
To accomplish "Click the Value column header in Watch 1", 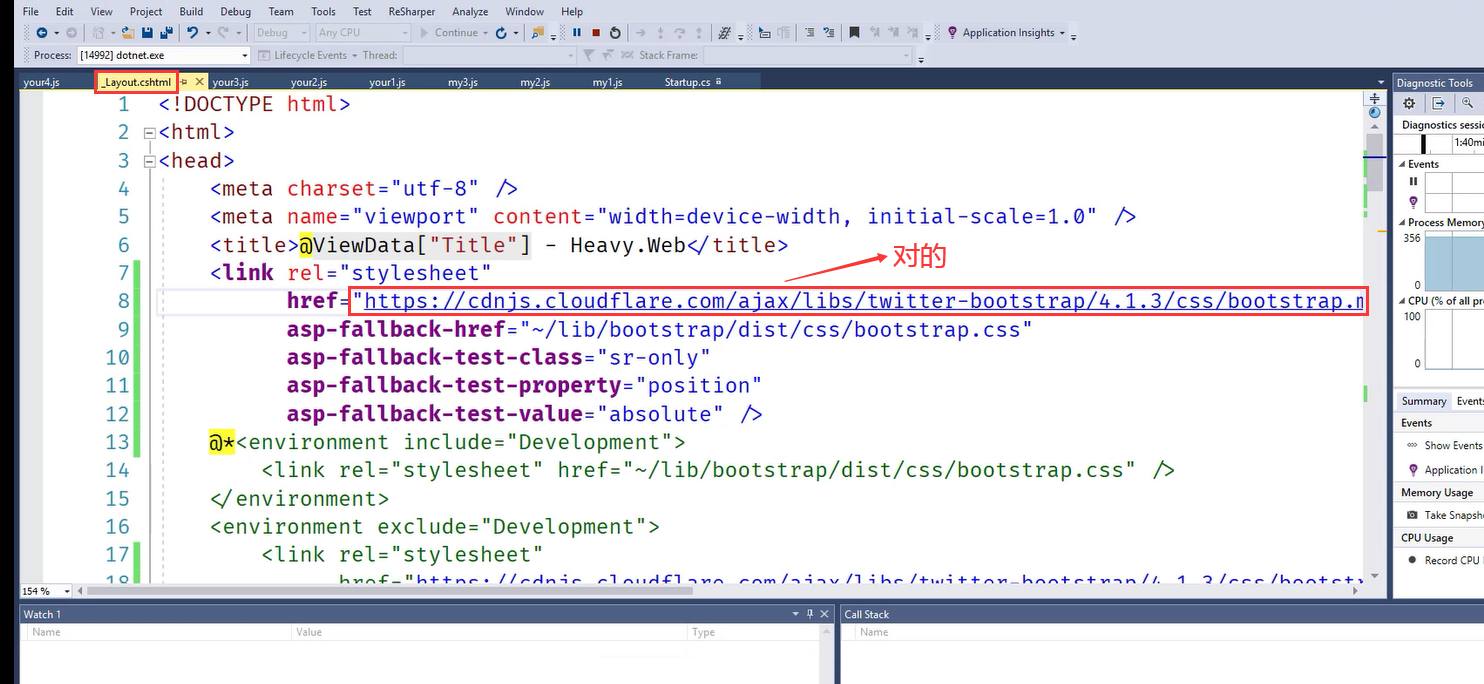I will coord(490,632).
